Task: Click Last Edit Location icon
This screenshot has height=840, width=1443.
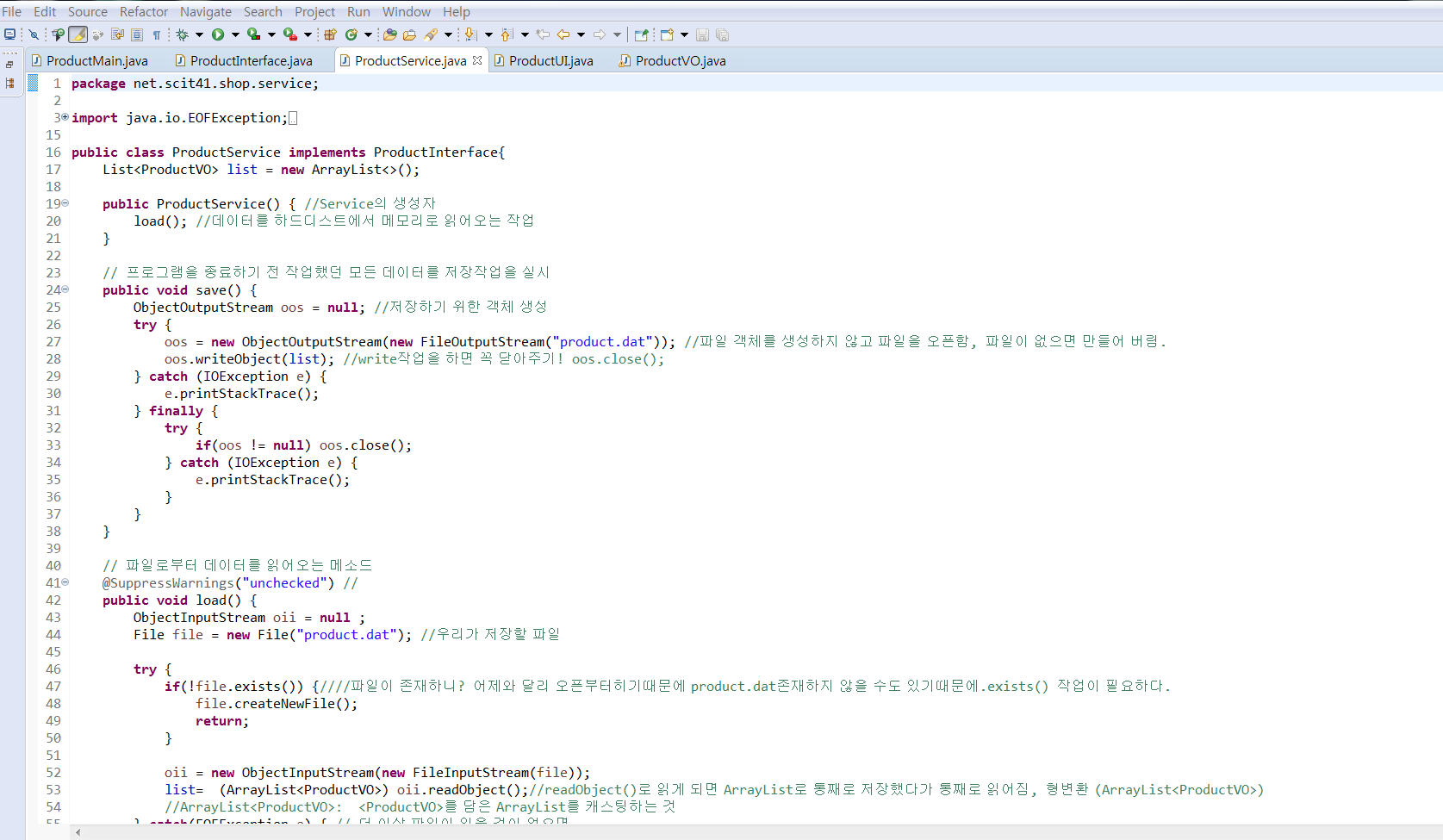Action: point(543,34)
